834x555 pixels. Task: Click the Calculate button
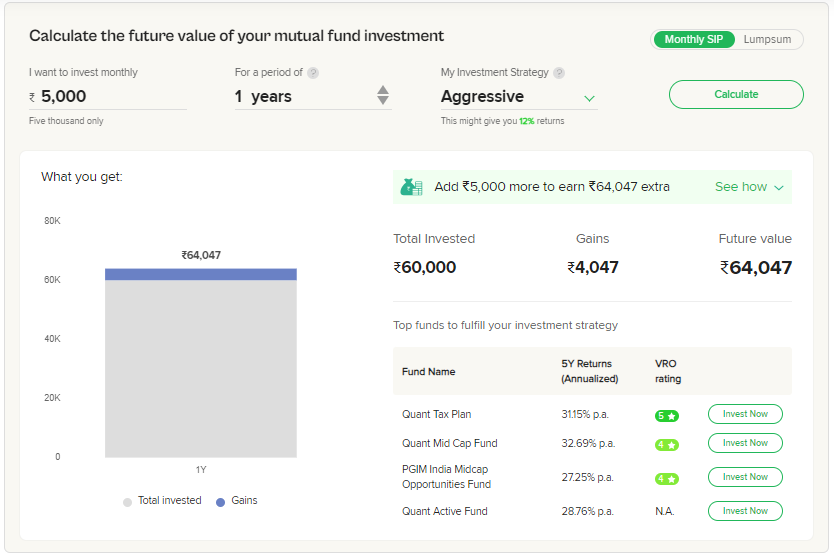pyautogui.click(x=736, y=94)
